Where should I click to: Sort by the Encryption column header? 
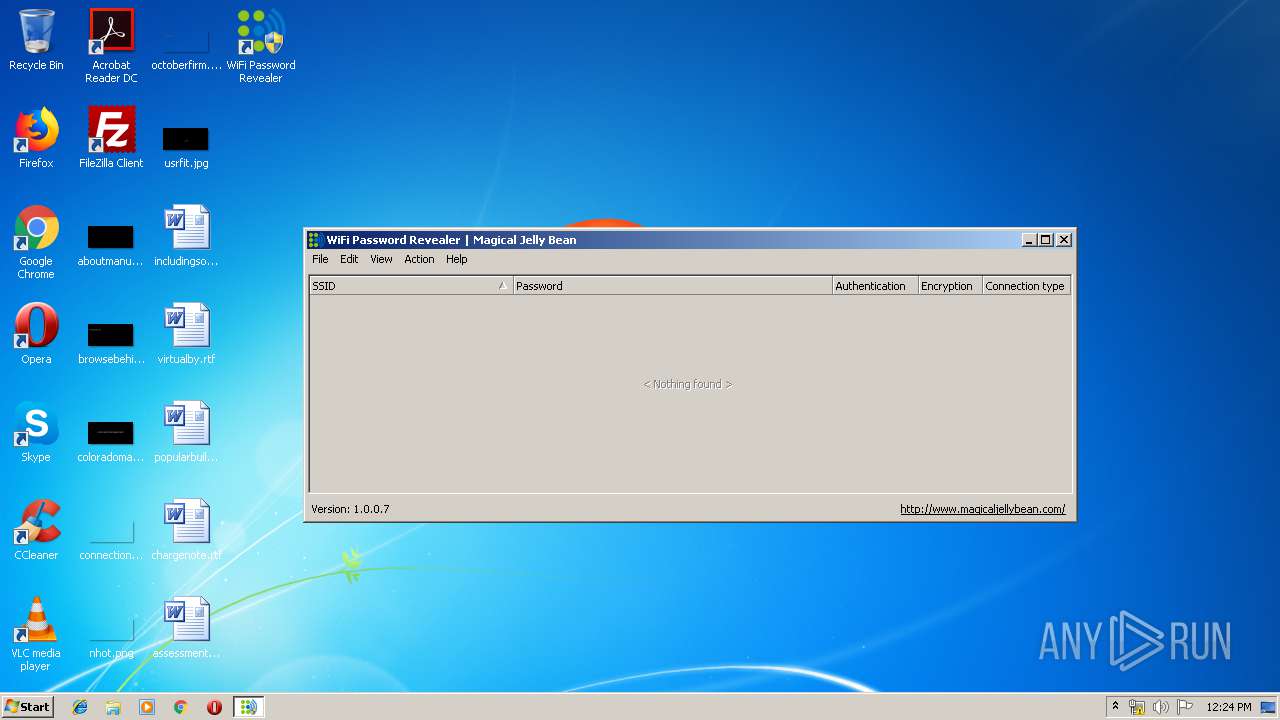950,286
